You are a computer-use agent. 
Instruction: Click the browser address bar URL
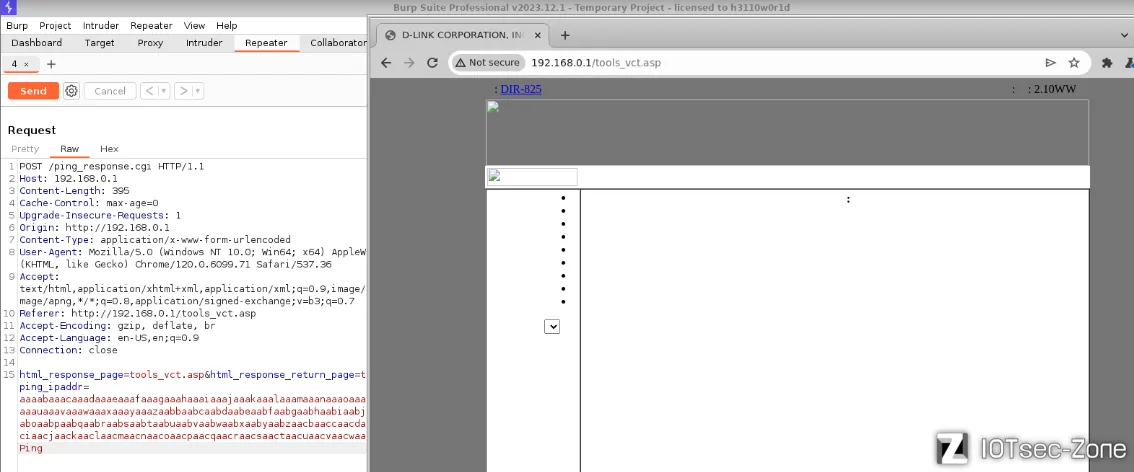[x=596, y=63]
